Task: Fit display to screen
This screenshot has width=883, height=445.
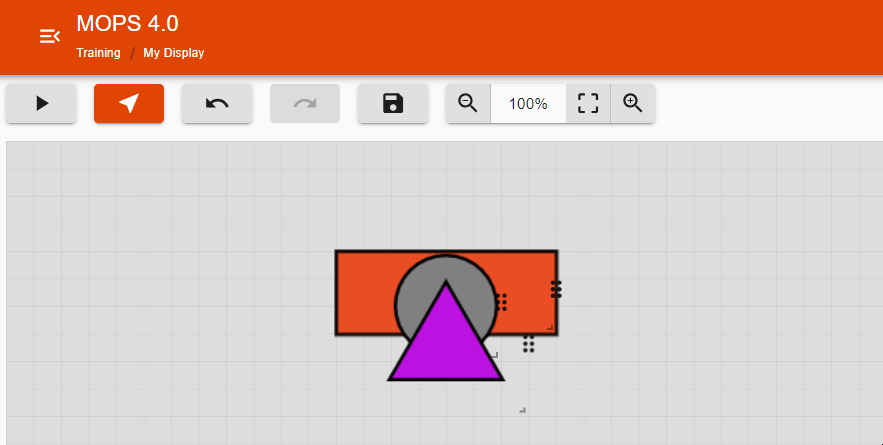Action: coord(588,103)
